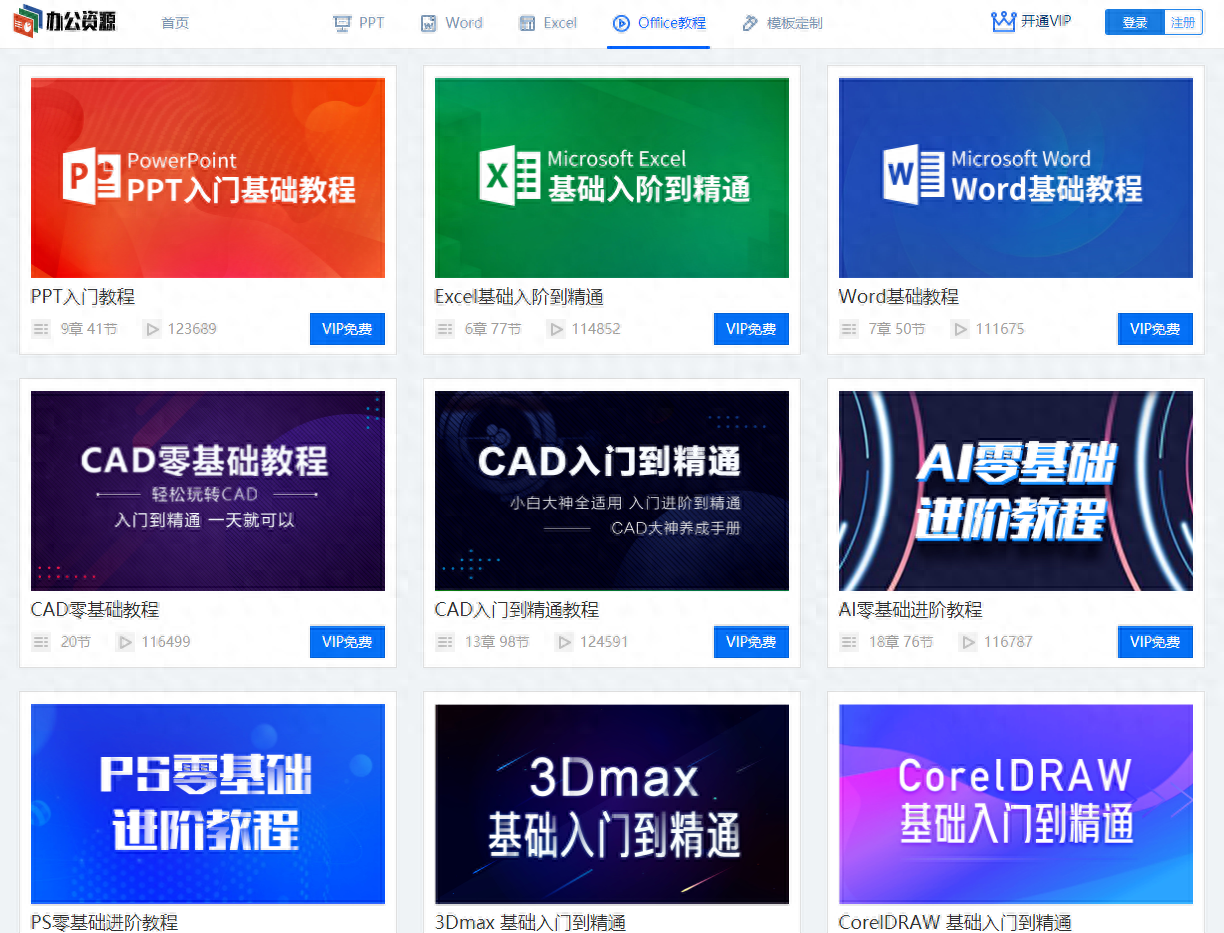Click play count icon for Excel基础入阶到精通

point(556,328)
